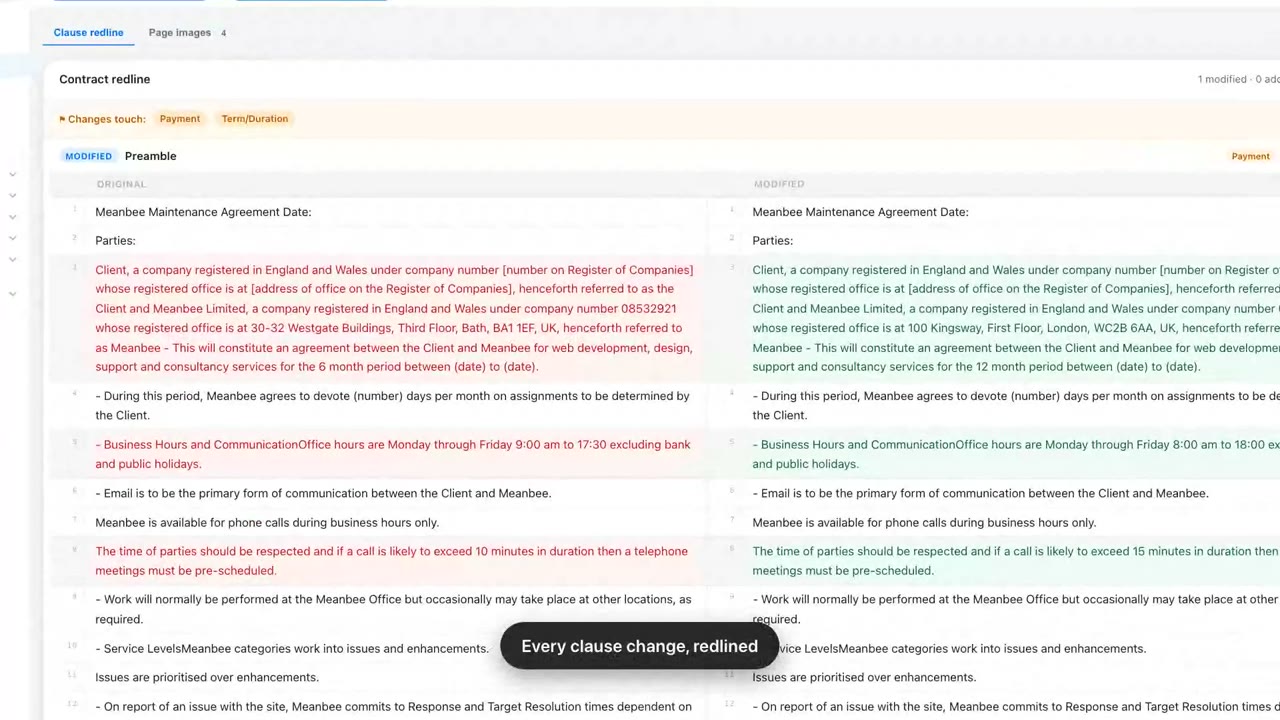Screen dimensions: 1280x720
Task: Click 'Parties:' in the Original column
Action: tap(115, 241)
